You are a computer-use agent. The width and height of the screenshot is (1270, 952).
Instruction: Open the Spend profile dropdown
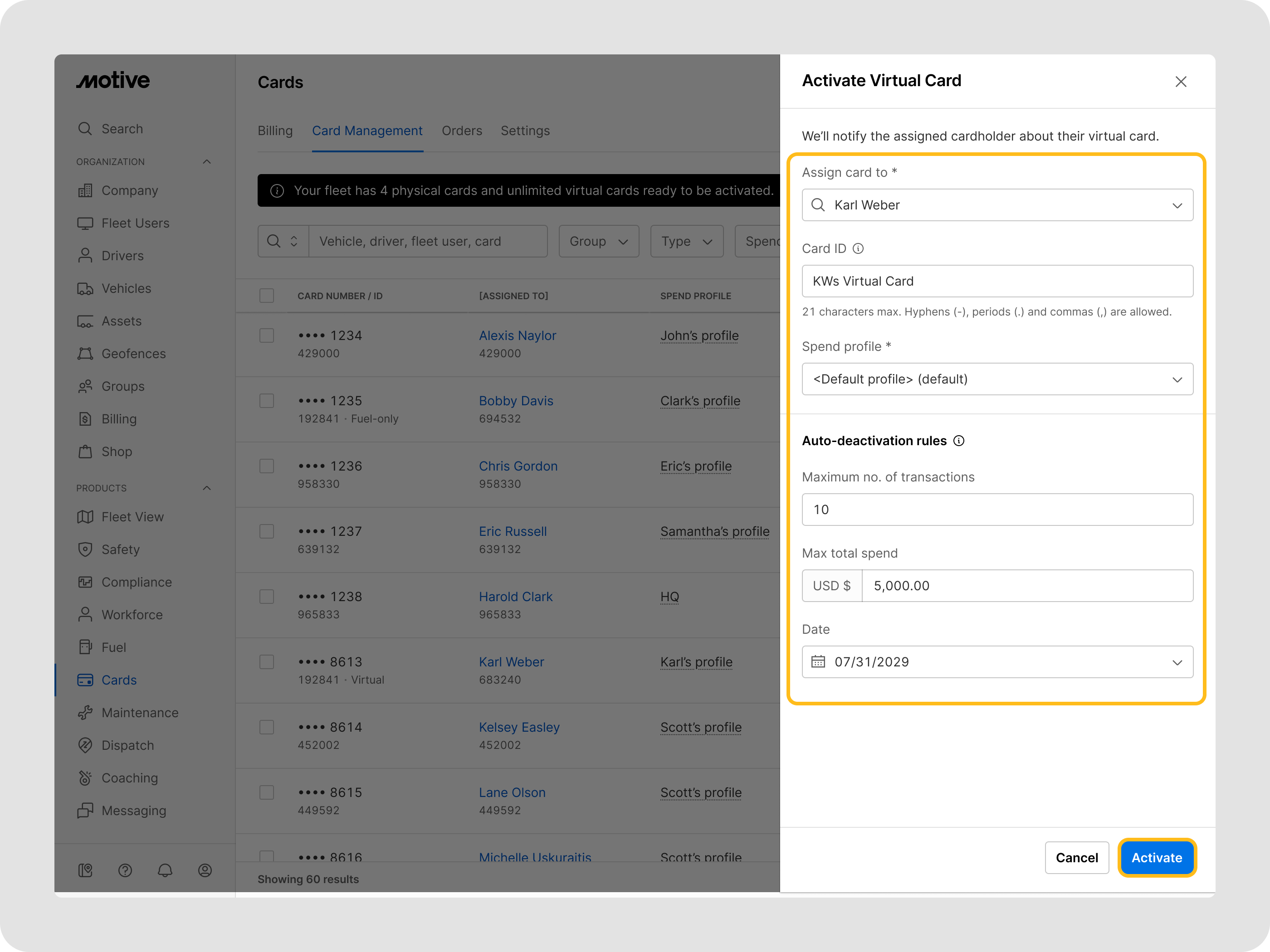tap(997, 379)
